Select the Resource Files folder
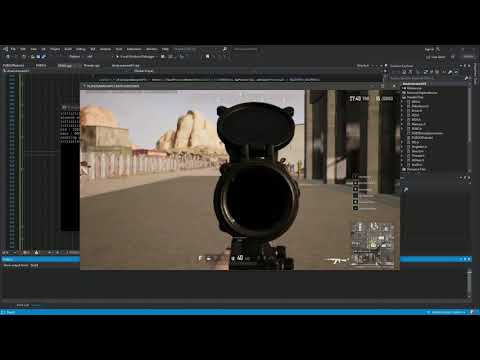The image size is (480, 360). [x=415, y=169]
